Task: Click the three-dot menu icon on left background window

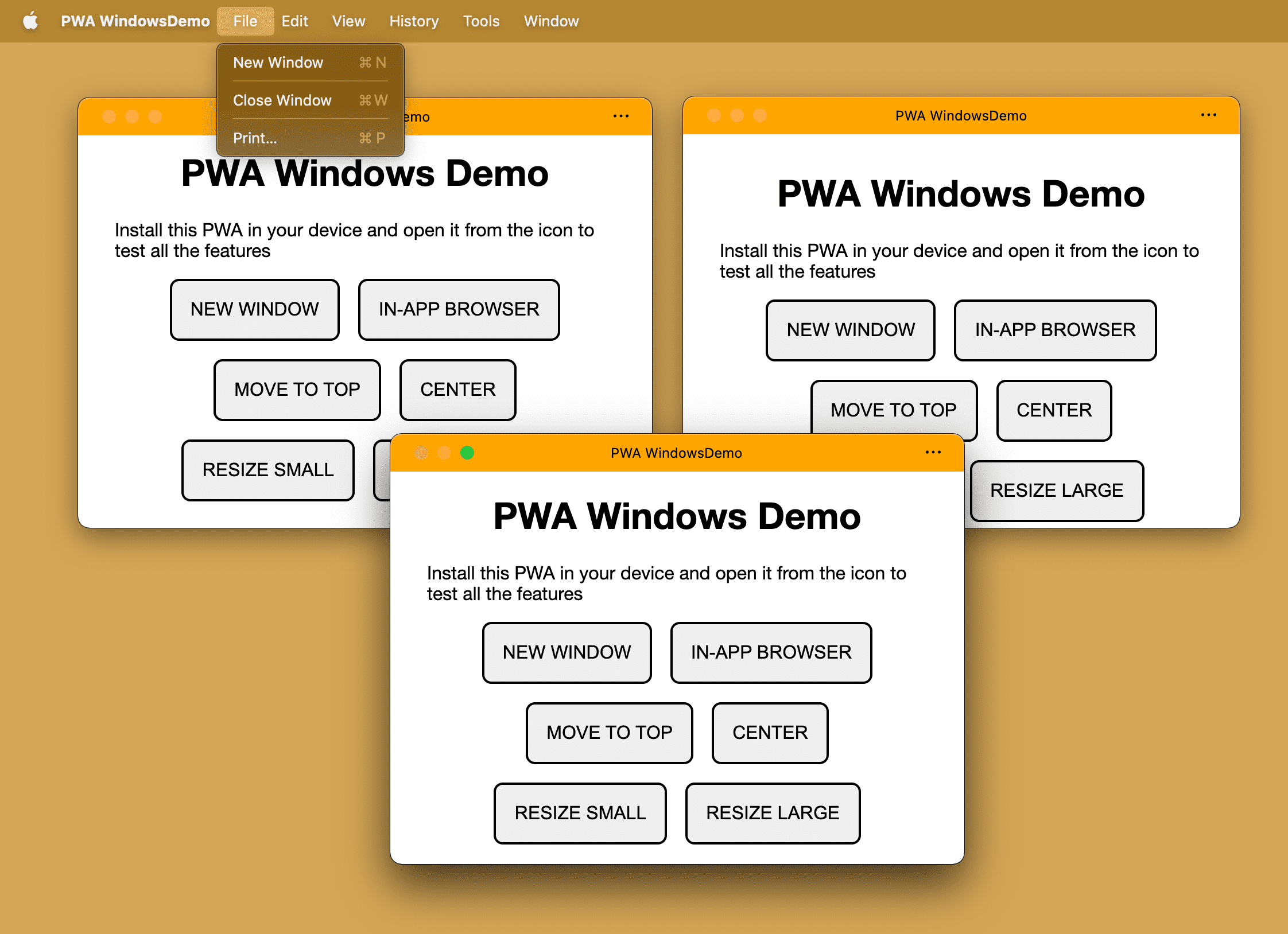Action: coord(621,116)
